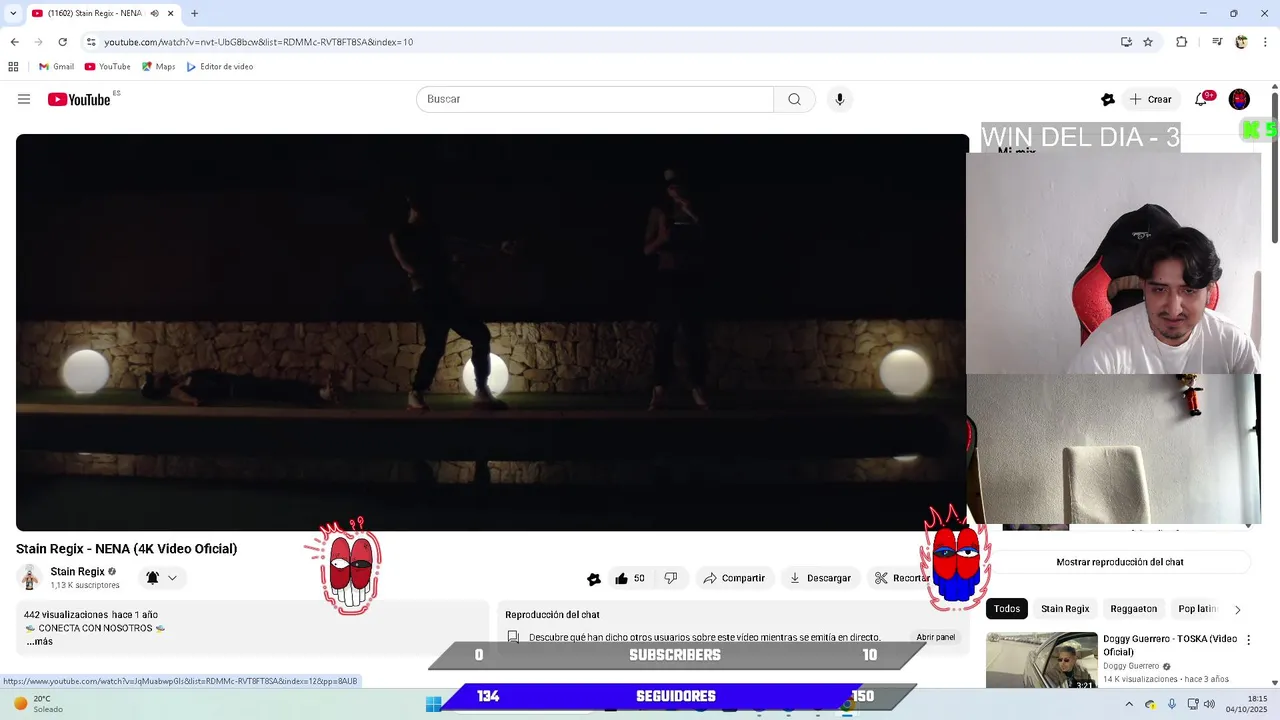This screenshot has height=720, width=1280.
Task: Open Chrome media controls icon
Action: pyautogui.click(x=1217, y=42)
